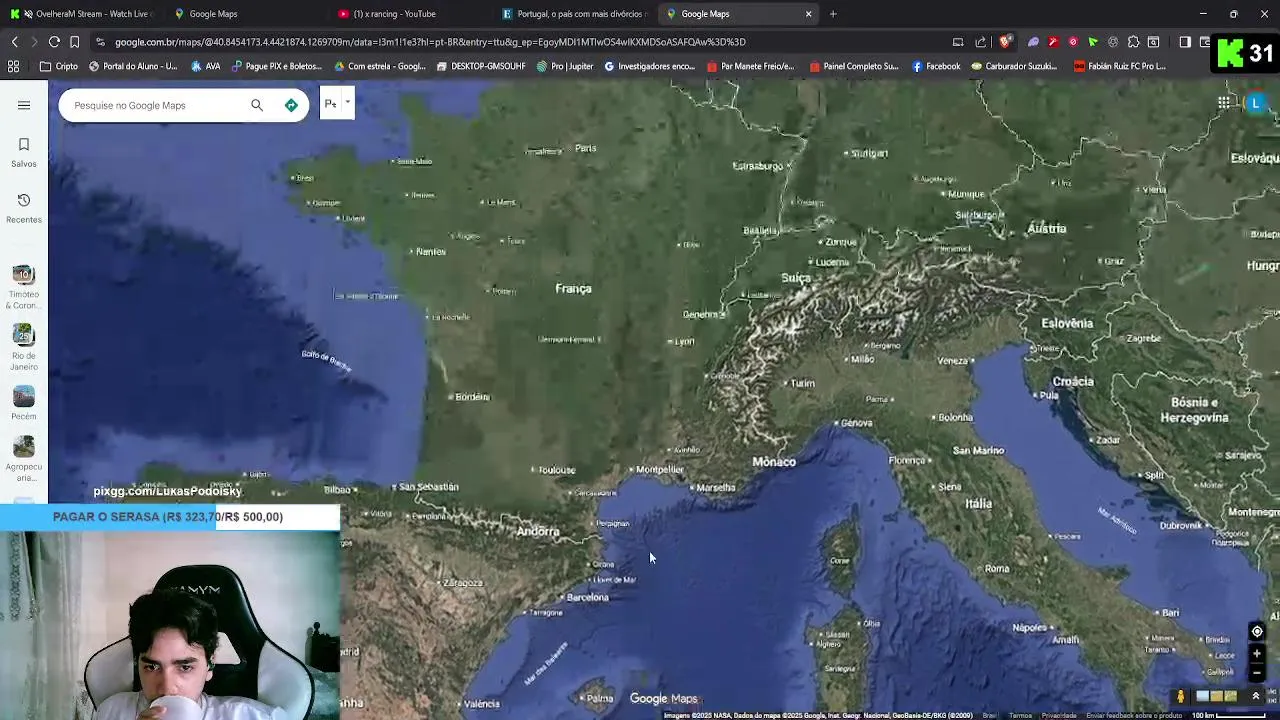Zoom out the map with minus button
1280x720 pixels.
(1257, 672)
